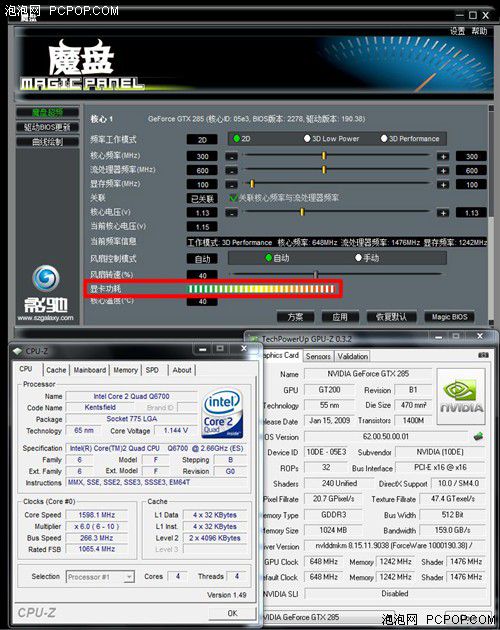Click the CPU-Z window title icon
The image size is (500, 630).
(17, 351)
